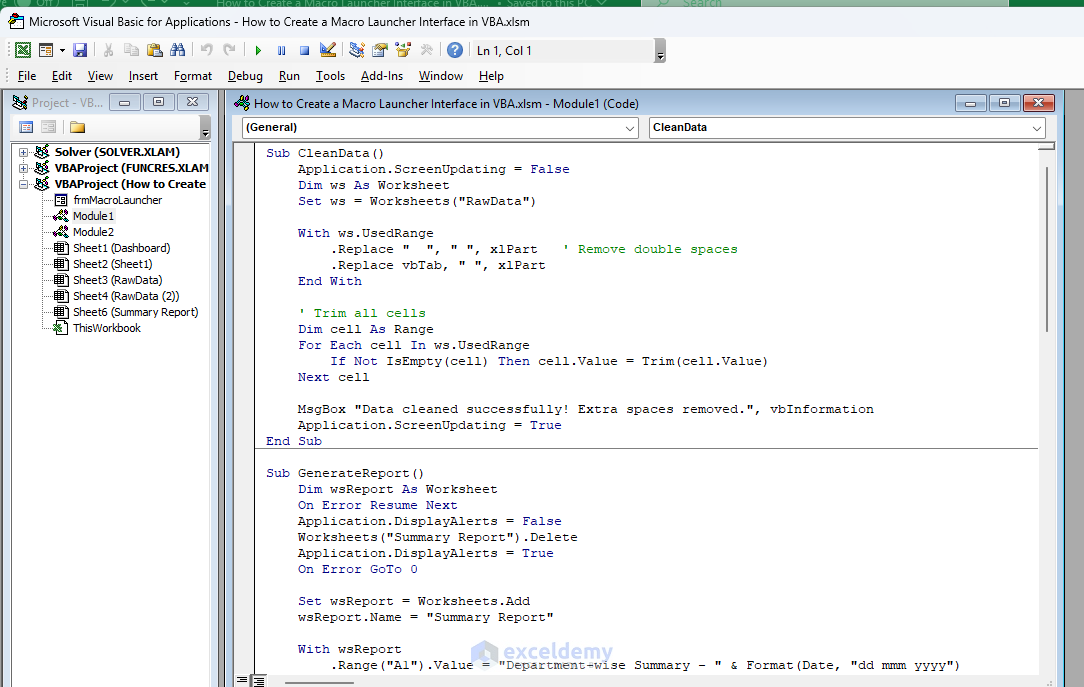Screen dimensions: 1084x687
Task: Expand Solver (SOLVER.XLAM) project node
Action: tap(24, 152)
